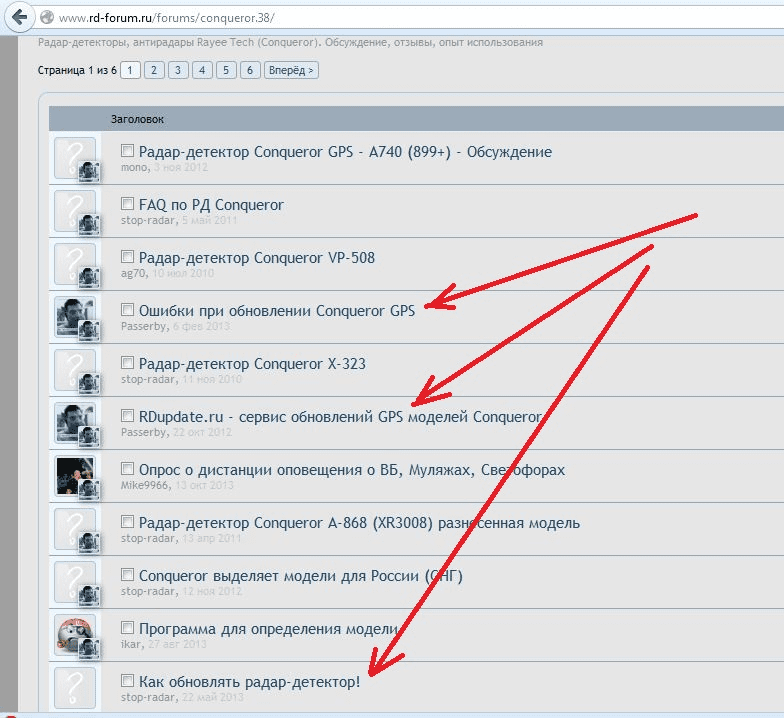Image resolution: width=784 pixels, height=718 pixels.
Task: Click Mike9966 avatar beside Опрос thread
Action: coord(75,476)
